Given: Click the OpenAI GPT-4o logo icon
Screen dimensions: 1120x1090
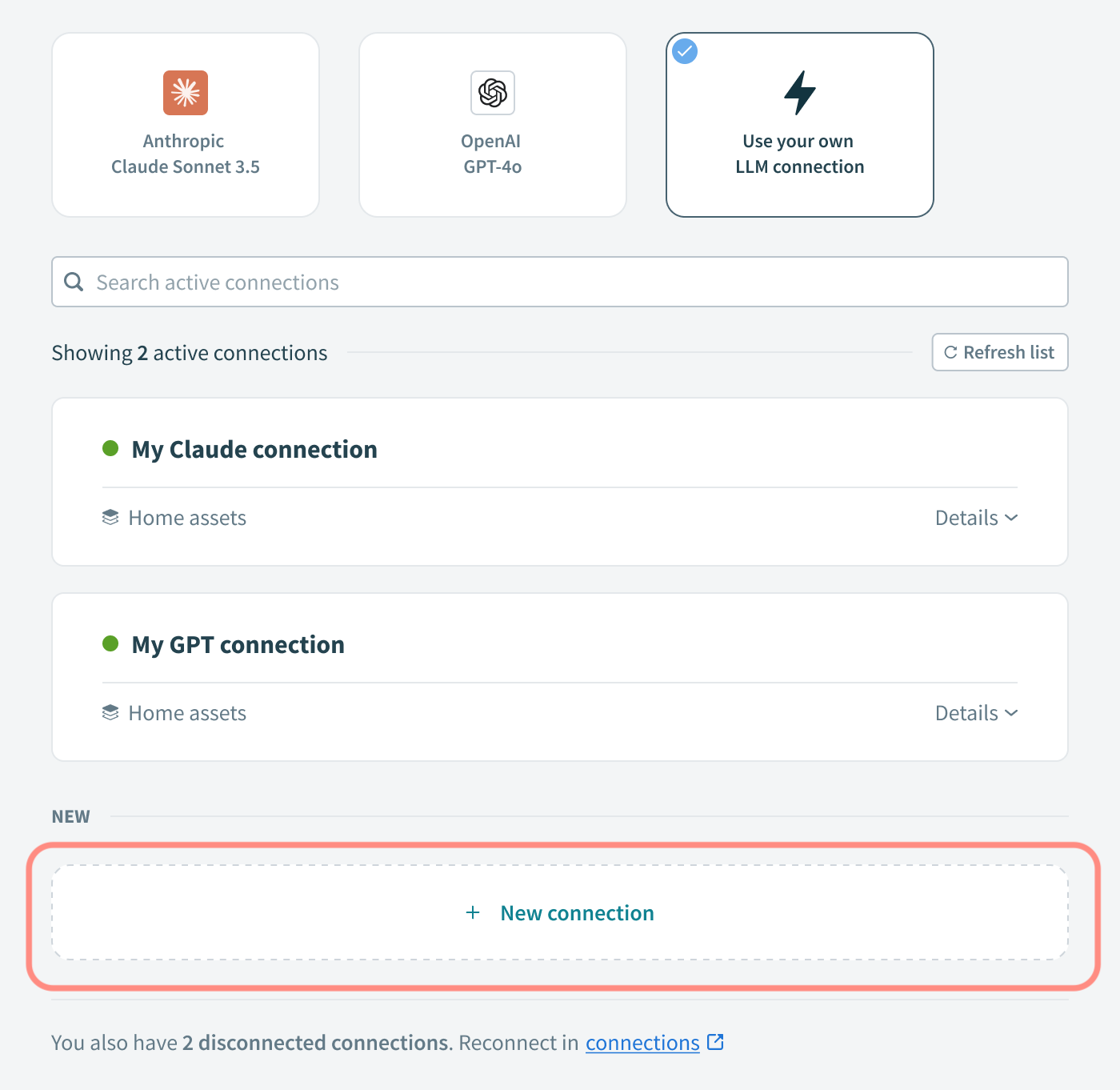Looking at the screenshot, I should [x=492, y=93].
